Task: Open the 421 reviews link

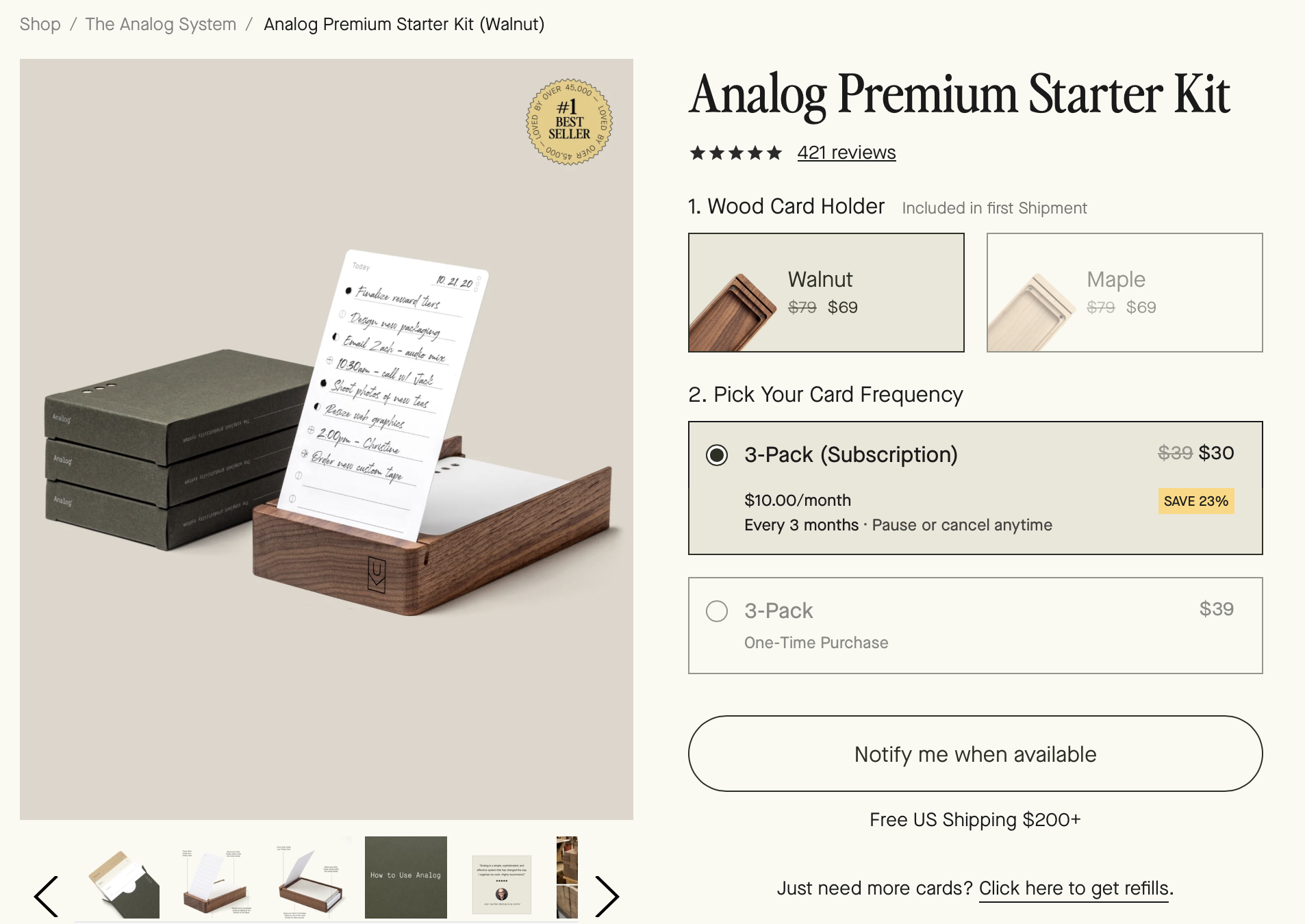Action: (x=846, y=153)
